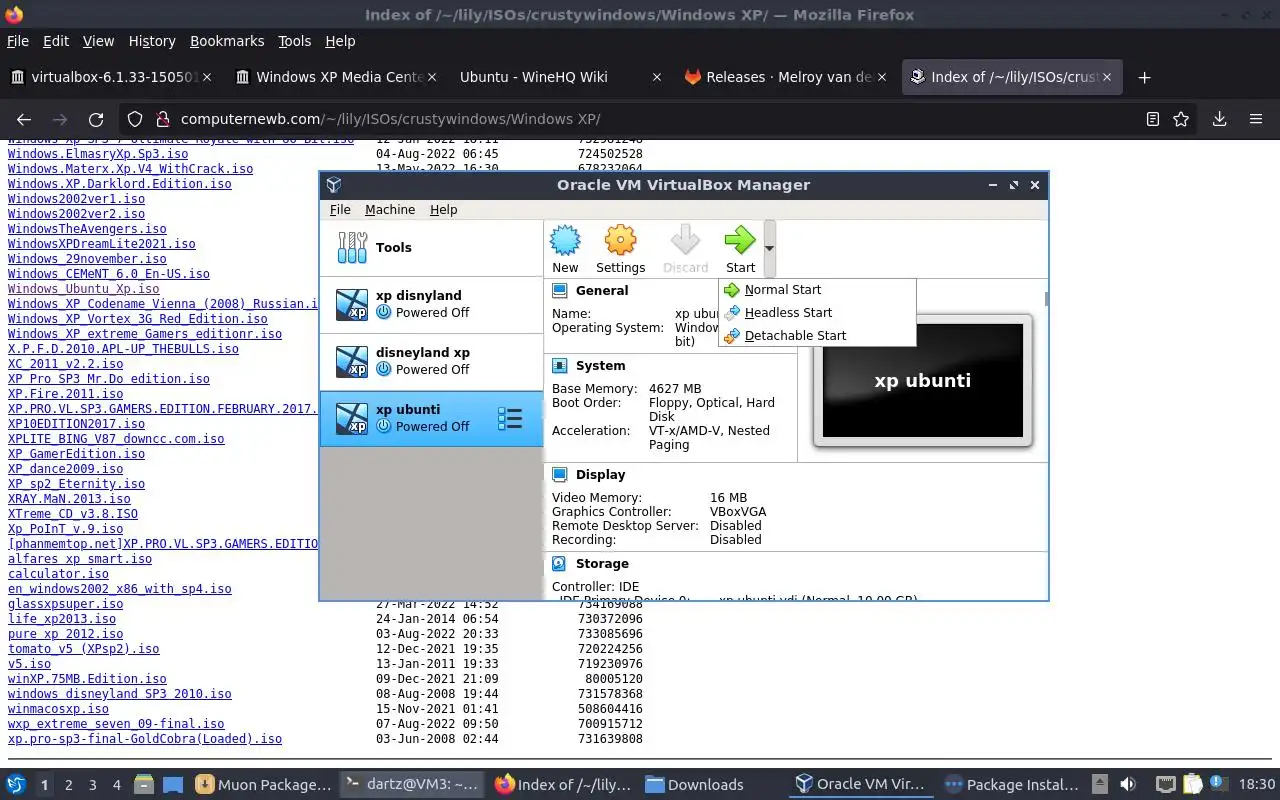
Task: Click the volume speaker tray icon
Action: click(x=1128, y=785)
